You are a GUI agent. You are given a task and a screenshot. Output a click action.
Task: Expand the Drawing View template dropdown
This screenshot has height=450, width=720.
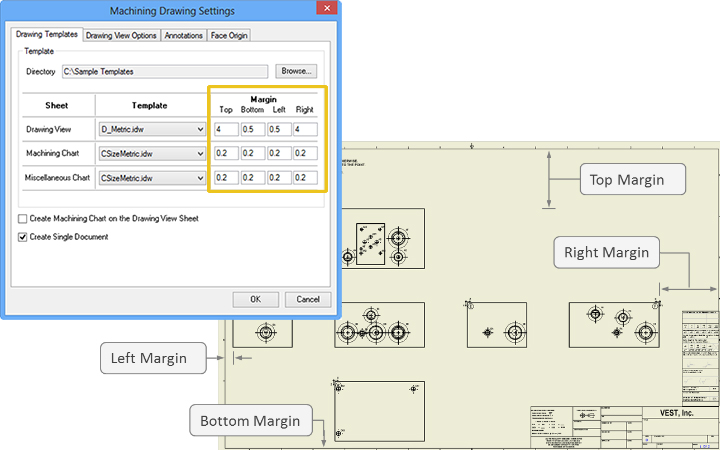pyautogui.click(x=199, y=129)
